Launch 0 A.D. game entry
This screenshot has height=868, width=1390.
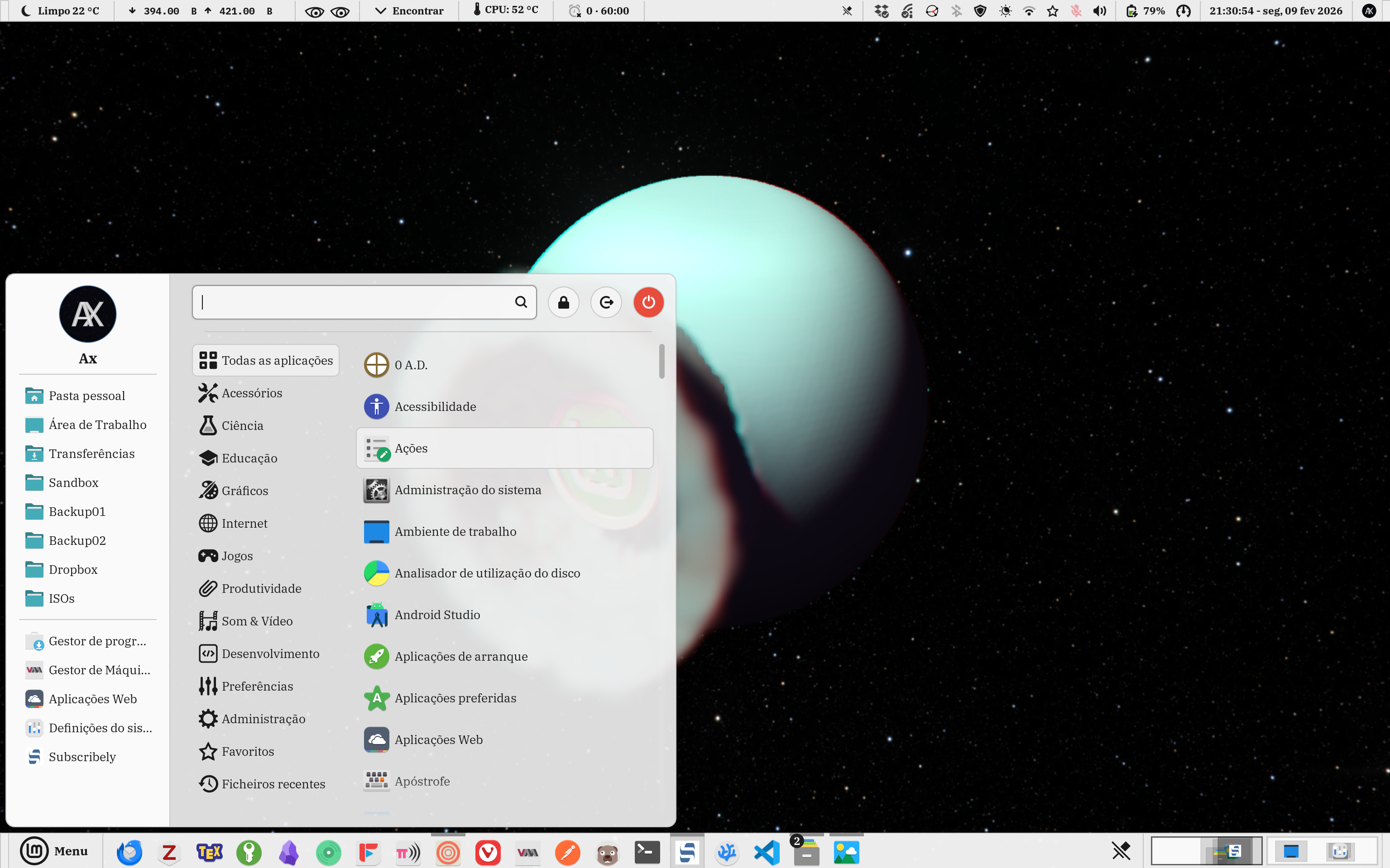tap(411, 365)
